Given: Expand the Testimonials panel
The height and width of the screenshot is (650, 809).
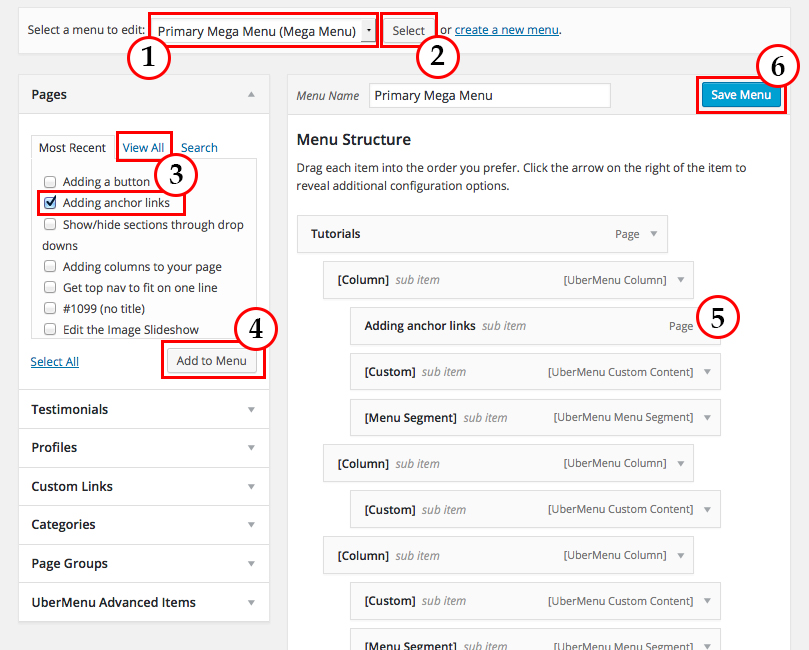Looking at the screenshot, I should pos(251,410).
